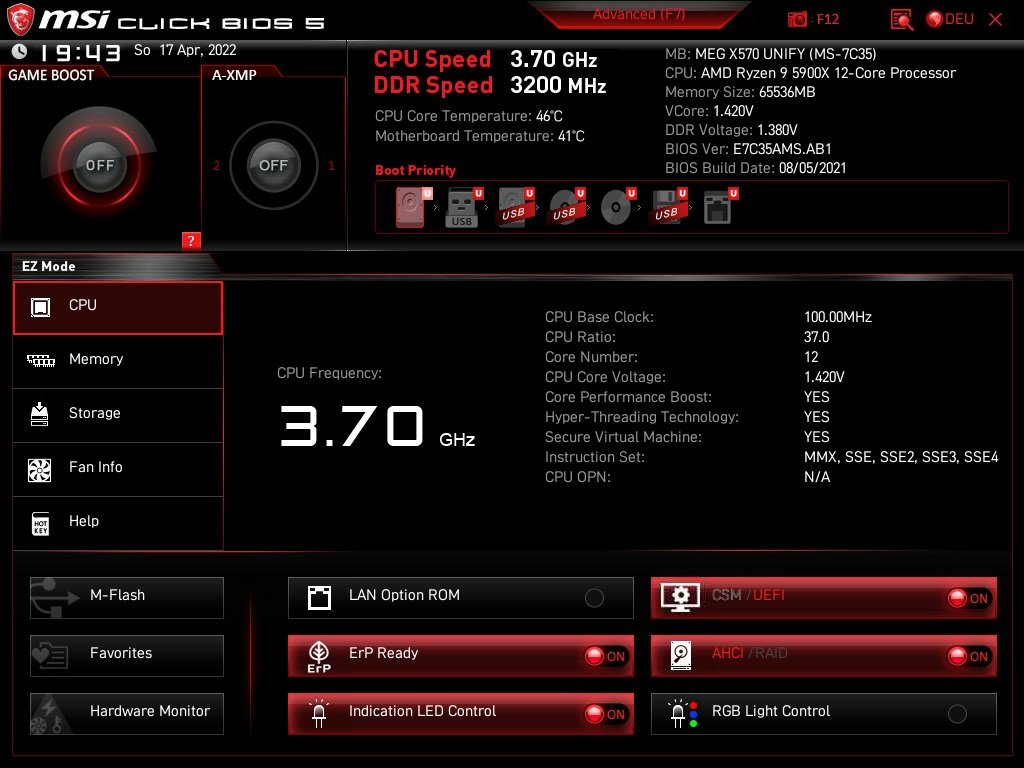Viewport: 1024px width, 768px height.
Task: Select A-XMP profile 1
Action: (331, 165)
